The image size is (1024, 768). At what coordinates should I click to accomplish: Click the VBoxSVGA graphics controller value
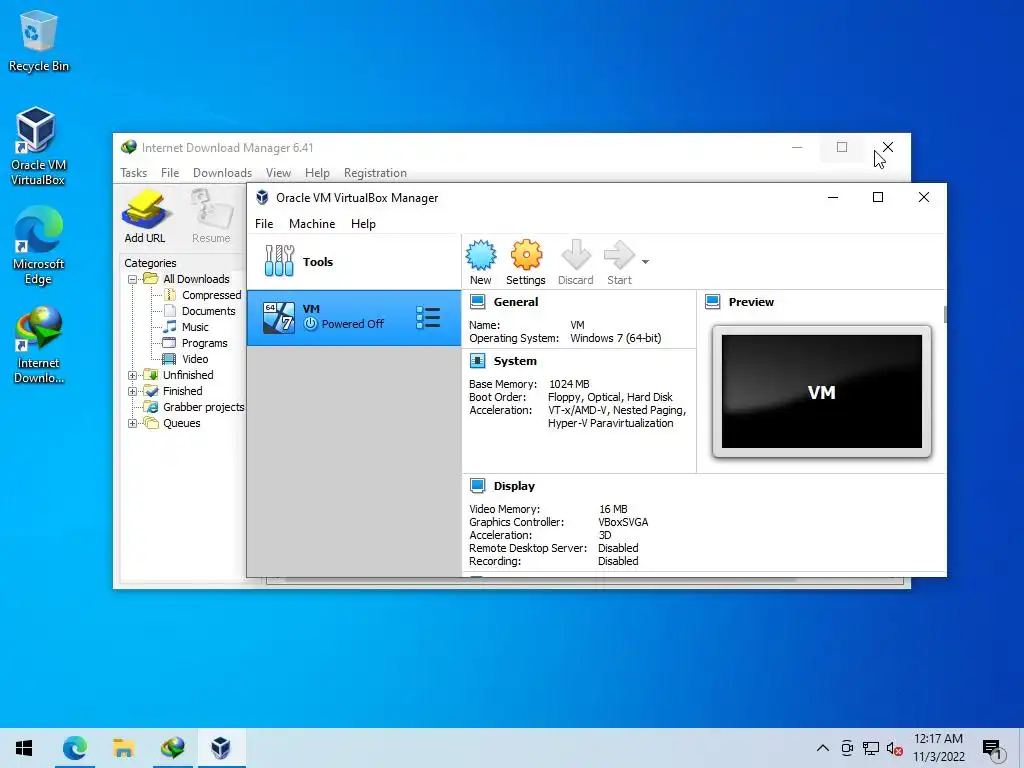coord(623,522)
